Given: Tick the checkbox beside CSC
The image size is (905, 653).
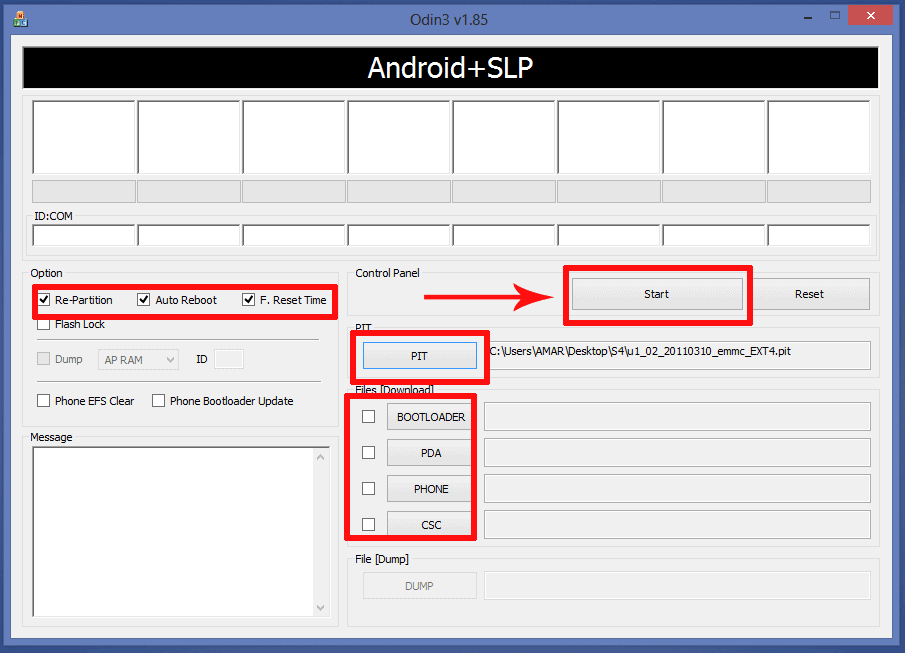Looking at the screenshot, I should [368, 524].
